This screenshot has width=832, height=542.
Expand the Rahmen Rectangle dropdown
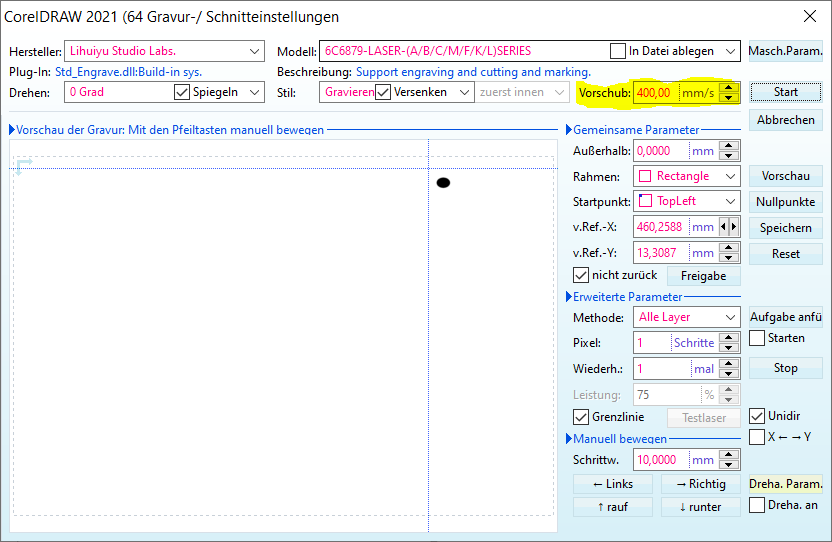(x=731, y=176)
